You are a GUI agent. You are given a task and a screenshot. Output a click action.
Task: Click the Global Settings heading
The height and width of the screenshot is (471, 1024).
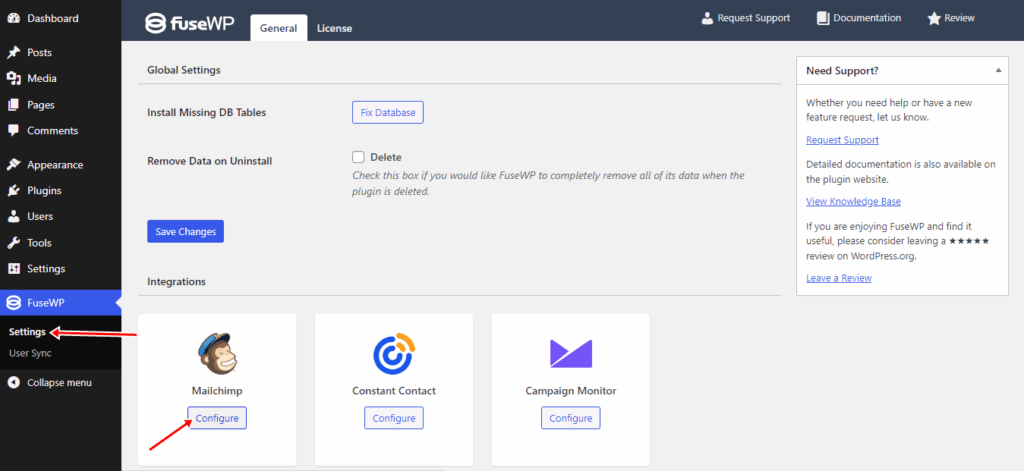coord(184,70)
